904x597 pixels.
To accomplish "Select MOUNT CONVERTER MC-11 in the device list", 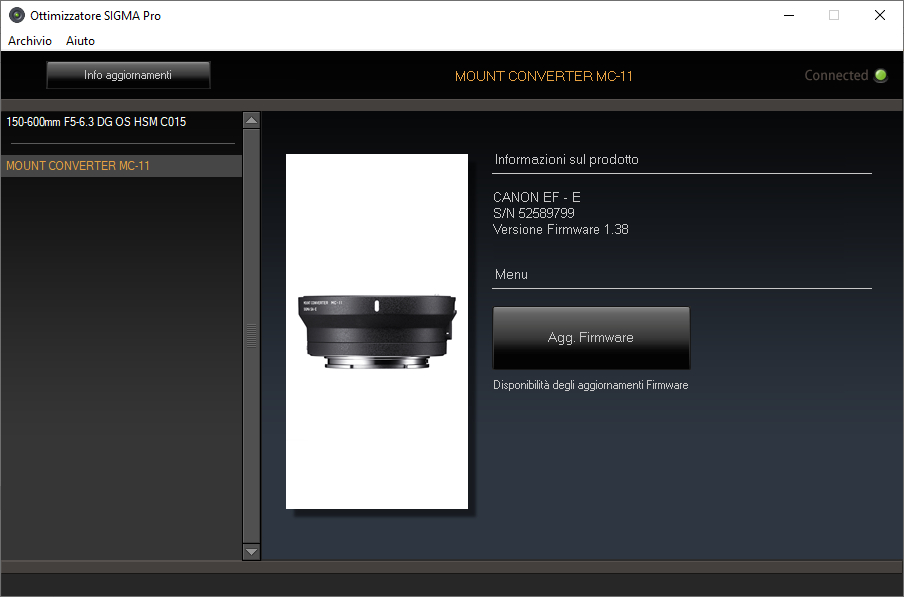I will [121, 166].
